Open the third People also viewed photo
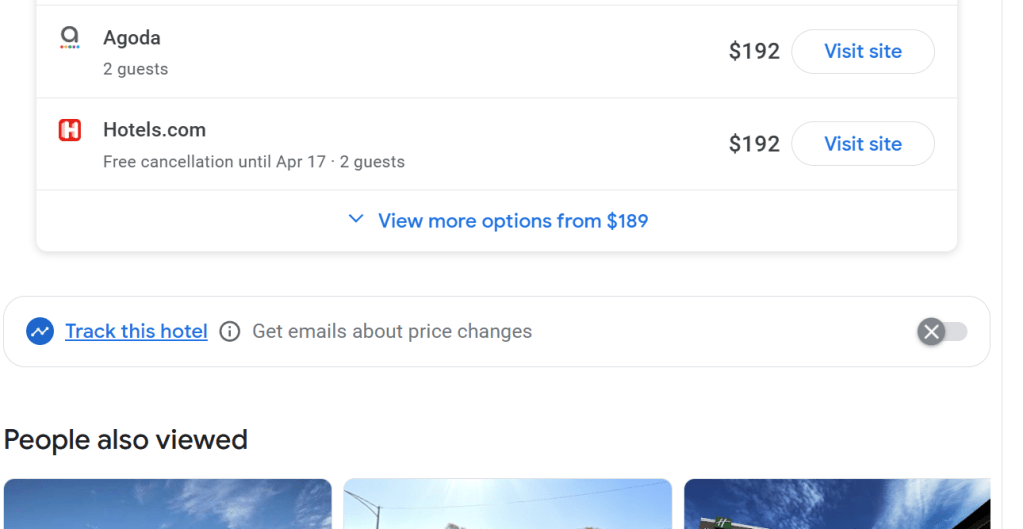Screen dimensions: 1023x529 [837, 504]
